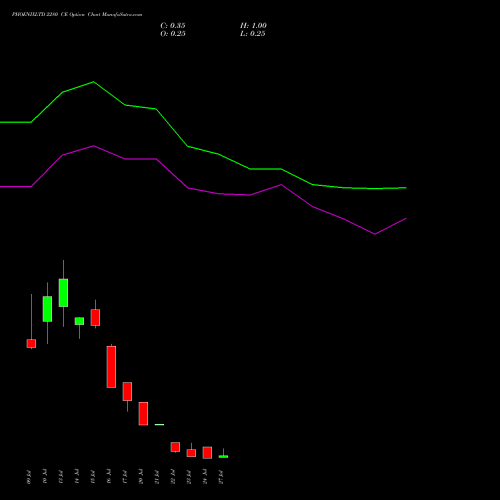Click the lowest point of the purple line
This screenshot has height=500, width=500.
click(x=375, y=234)
